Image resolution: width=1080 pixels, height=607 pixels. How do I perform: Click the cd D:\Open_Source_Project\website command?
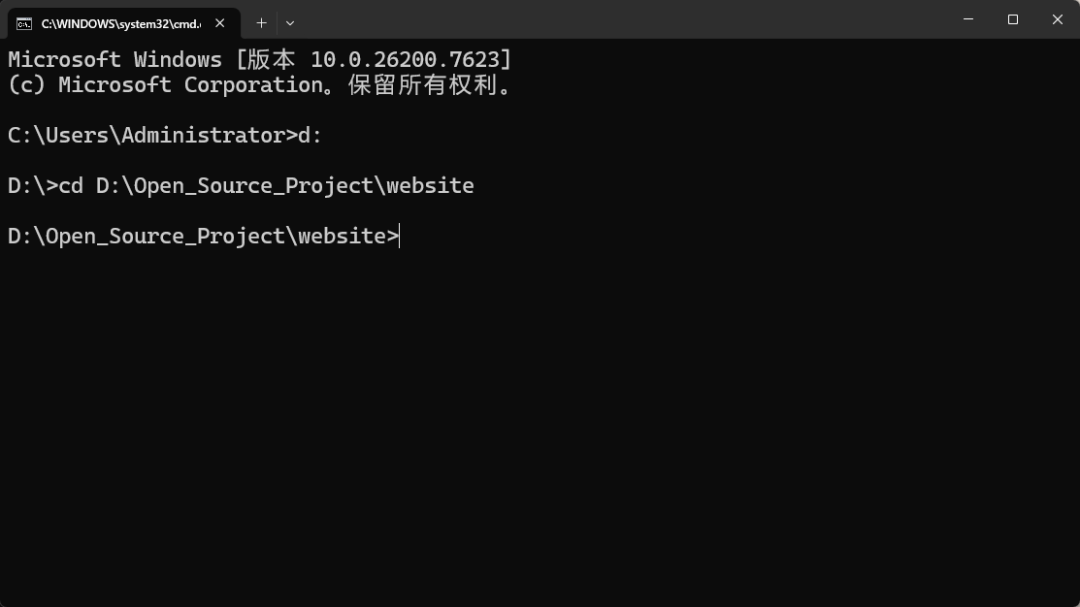[266, 186]
